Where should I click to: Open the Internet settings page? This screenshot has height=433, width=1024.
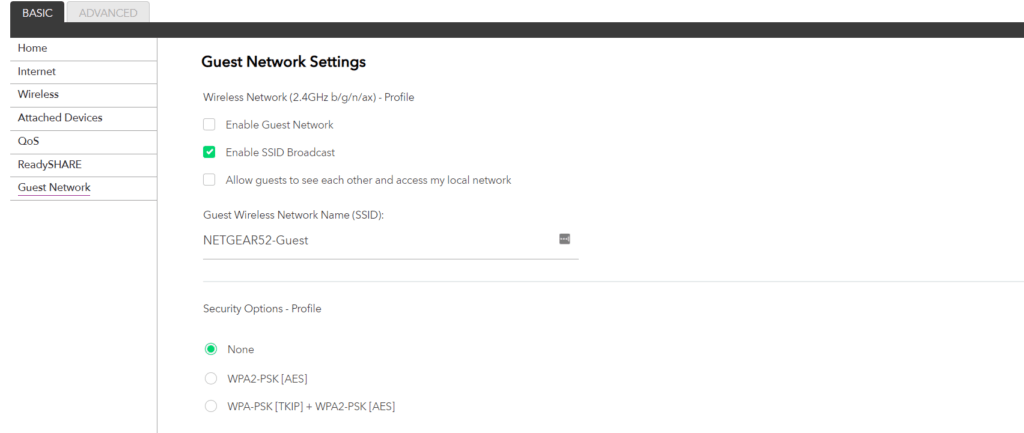pyautogui.click(x=37, y=71)
